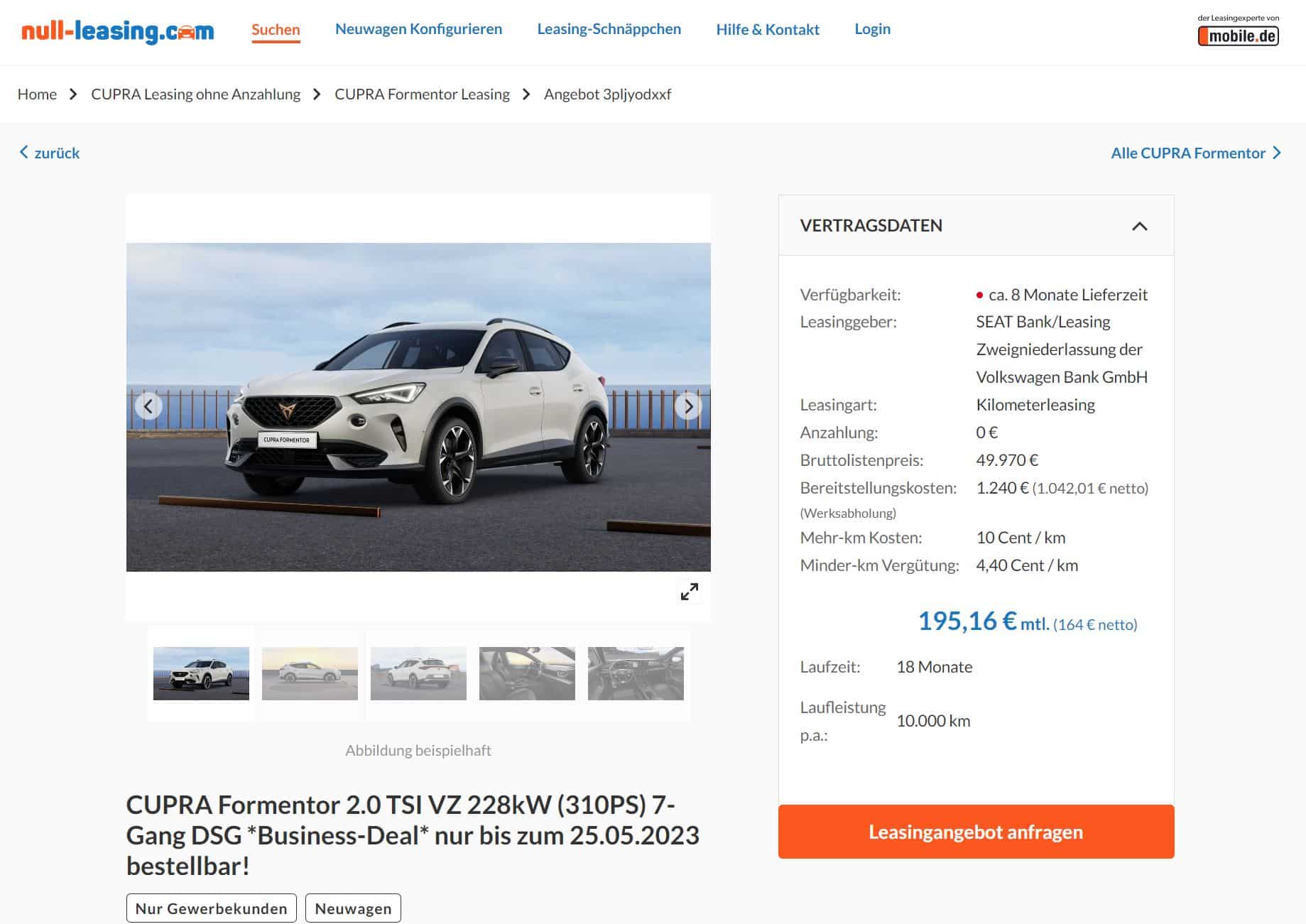
Task: Select fourth thumbnail, interior seats
Action: click(527, 673)
